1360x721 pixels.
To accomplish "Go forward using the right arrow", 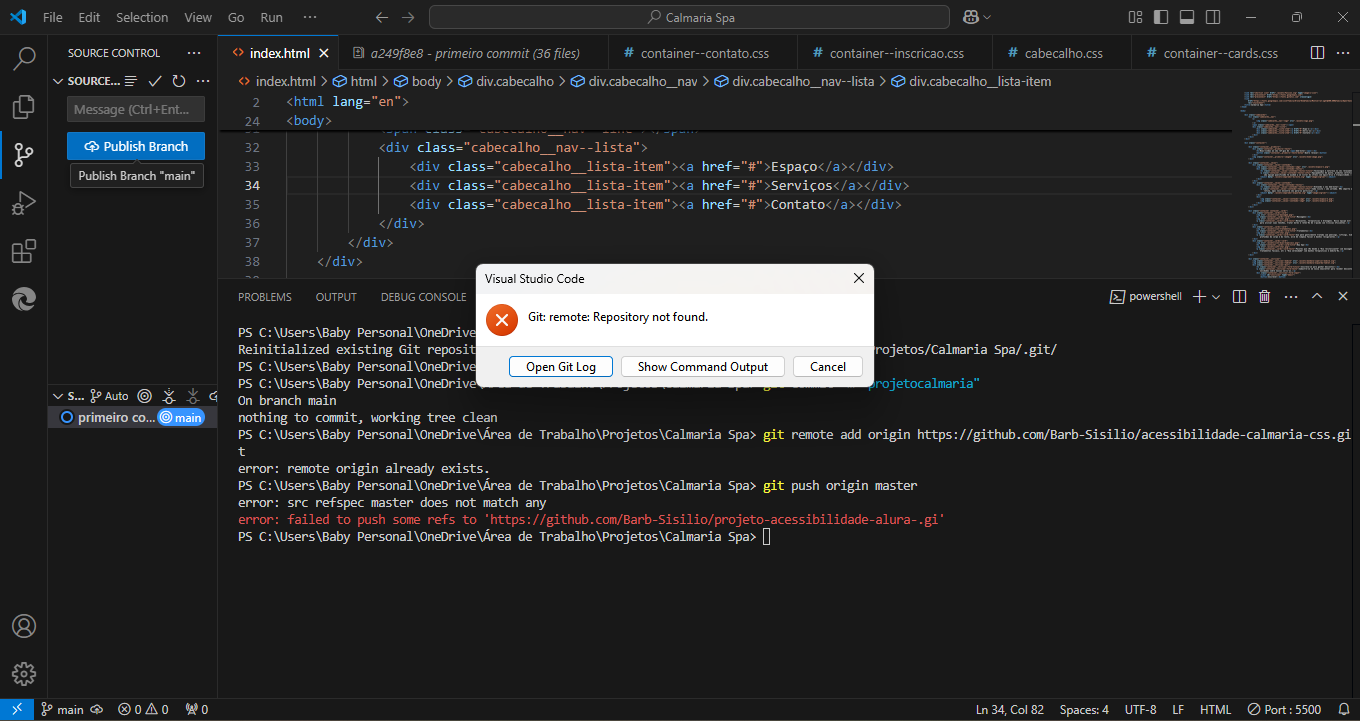I will point(407,17).
